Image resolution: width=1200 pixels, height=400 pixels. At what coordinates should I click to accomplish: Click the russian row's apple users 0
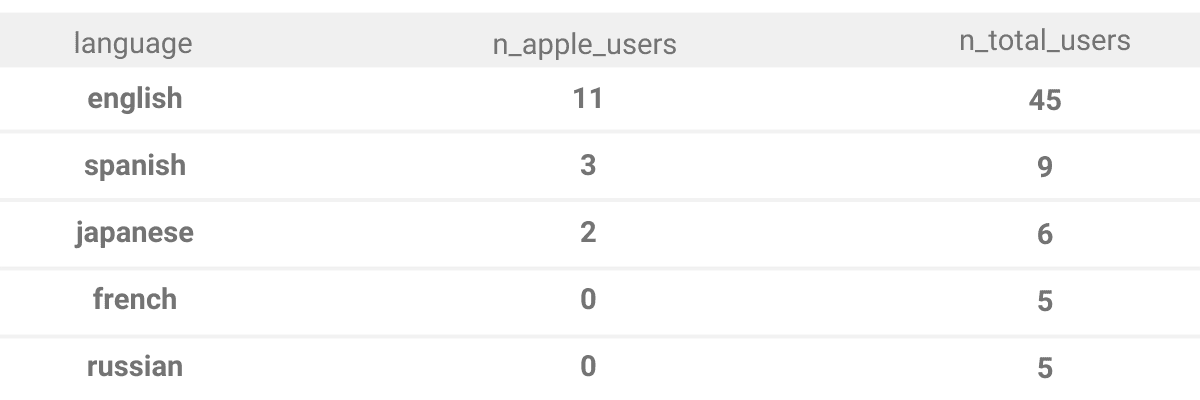587,366
